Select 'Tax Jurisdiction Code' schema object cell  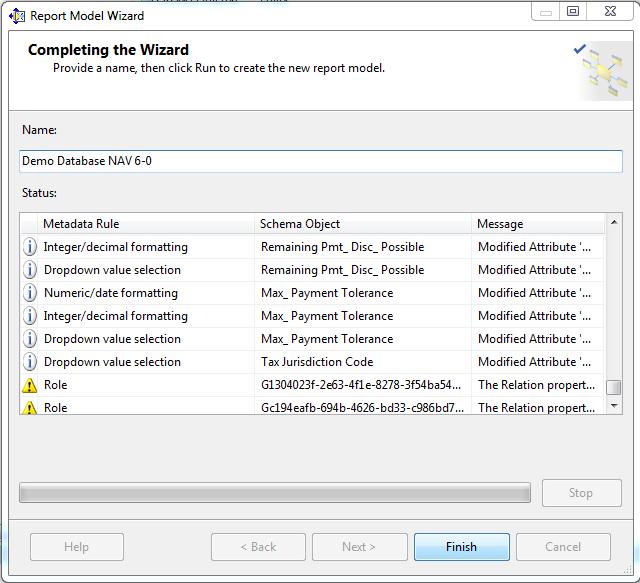(317, 362)
